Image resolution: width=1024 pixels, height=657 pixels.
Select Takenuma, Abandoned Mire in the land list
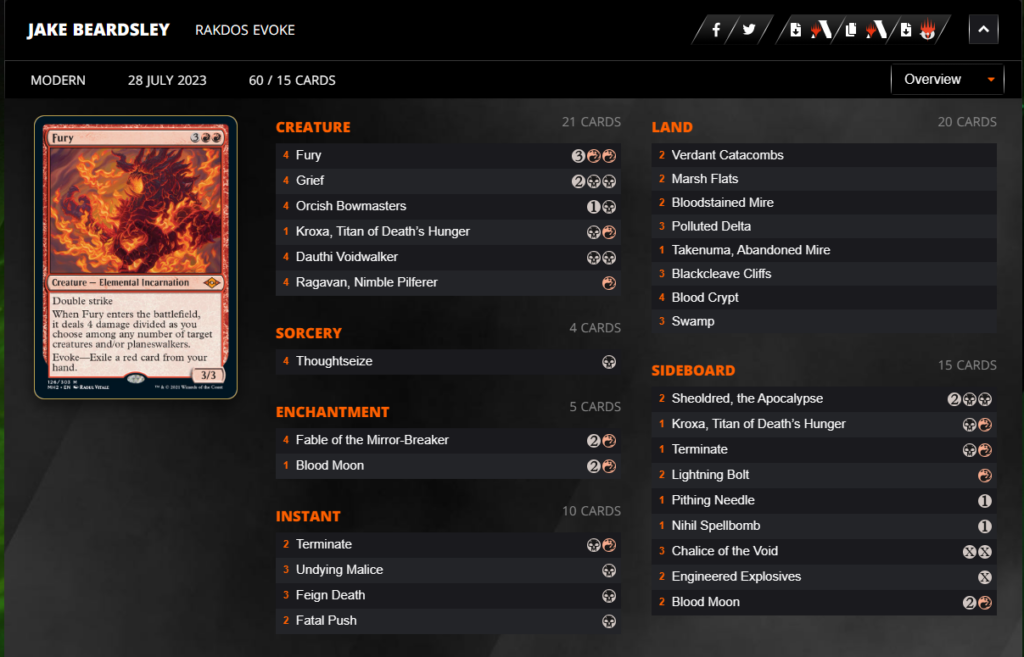[x=824, y=250]
